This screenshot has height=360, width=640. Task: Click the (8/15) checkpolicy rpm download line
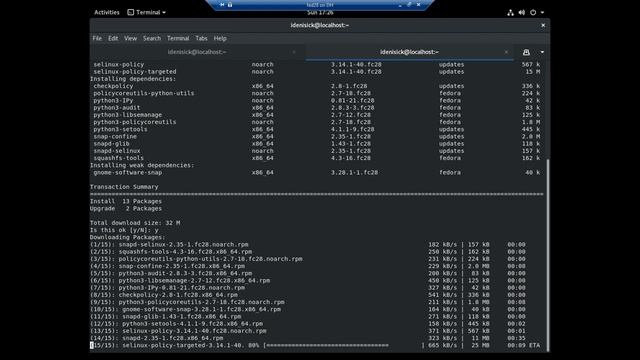point(308,295)
